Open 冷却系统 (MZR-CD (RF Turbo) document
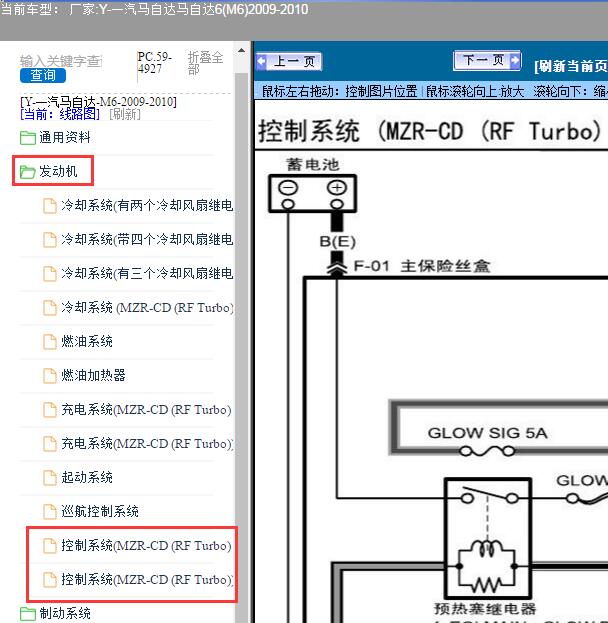Image resolution: width=608 pixels, height=623 pixels. pyautogui.click(x=147, y=308)
